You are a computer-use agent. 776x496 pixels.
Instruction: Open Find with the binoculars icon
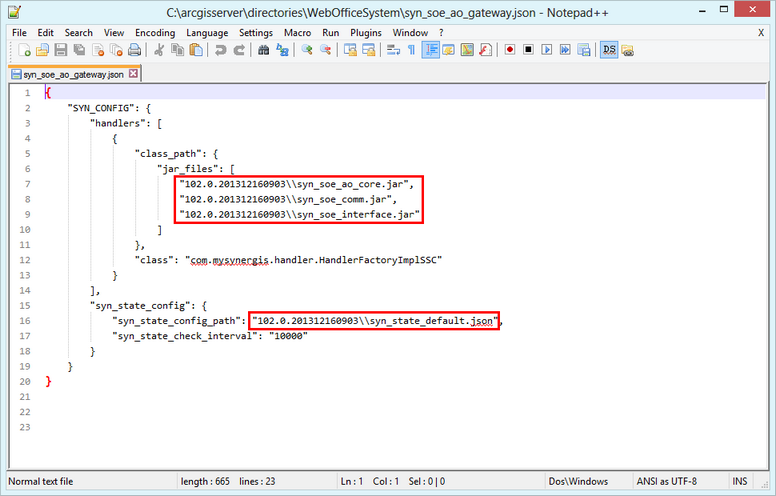pyautogui.click(x=264, y=50)
